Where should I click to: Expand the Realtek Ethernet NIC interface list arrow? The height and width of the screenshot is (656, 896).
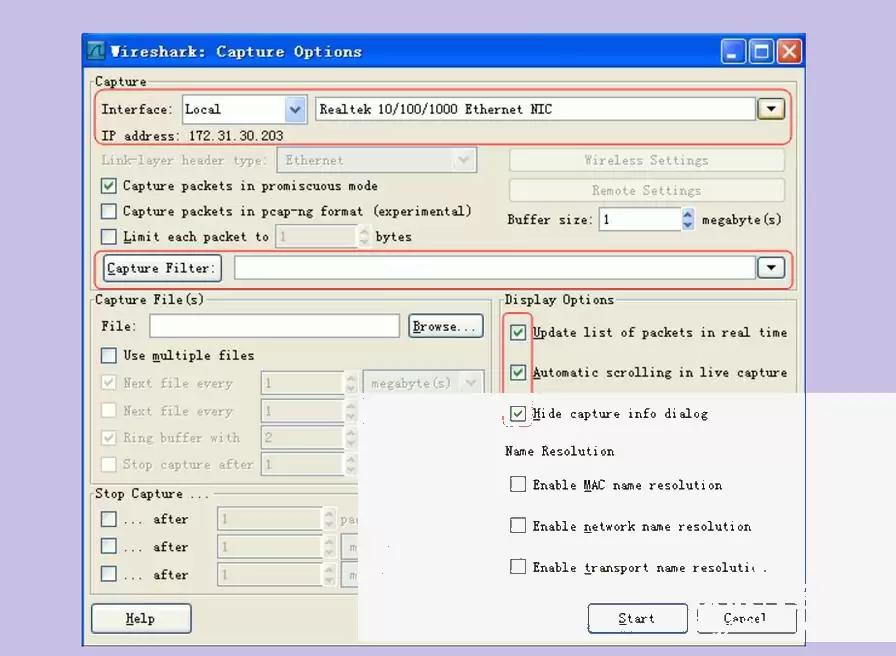[x=771, y=109]
